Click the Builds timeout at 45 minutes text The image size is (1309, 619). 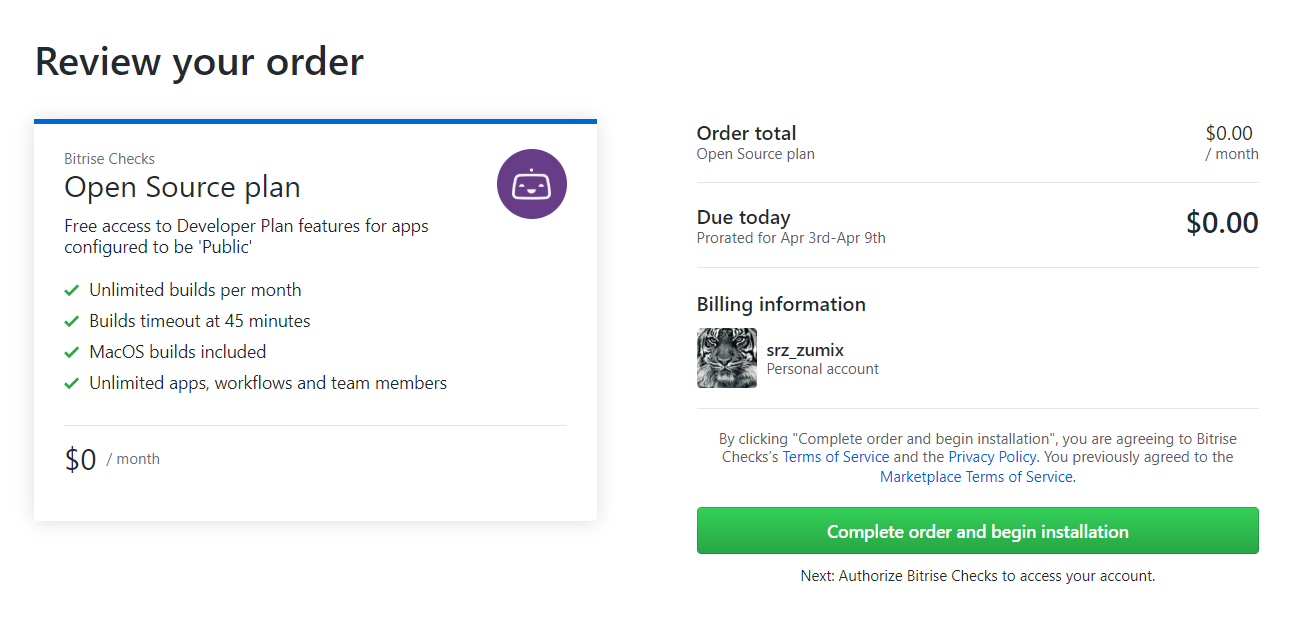(200, 321)
